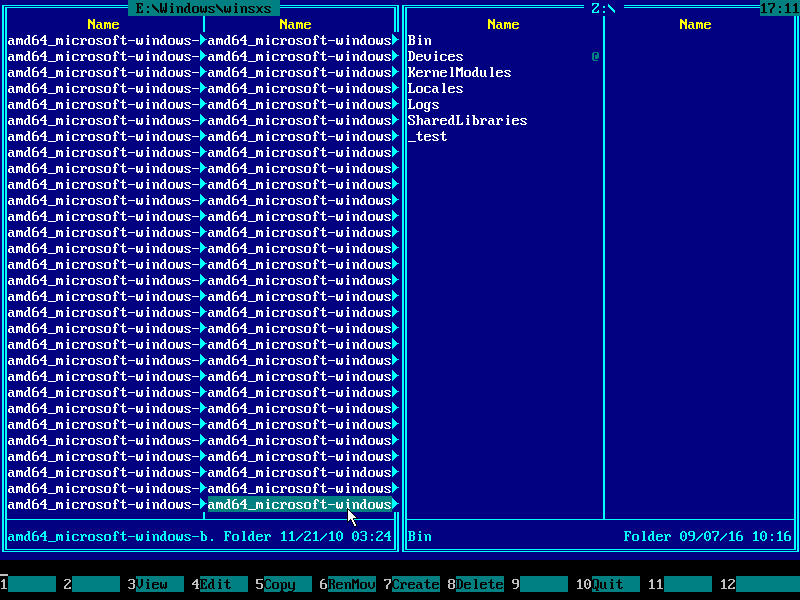Screen dimensions: 800x600
Task: Click the 7 Create function key
Action: click(412, 584)
